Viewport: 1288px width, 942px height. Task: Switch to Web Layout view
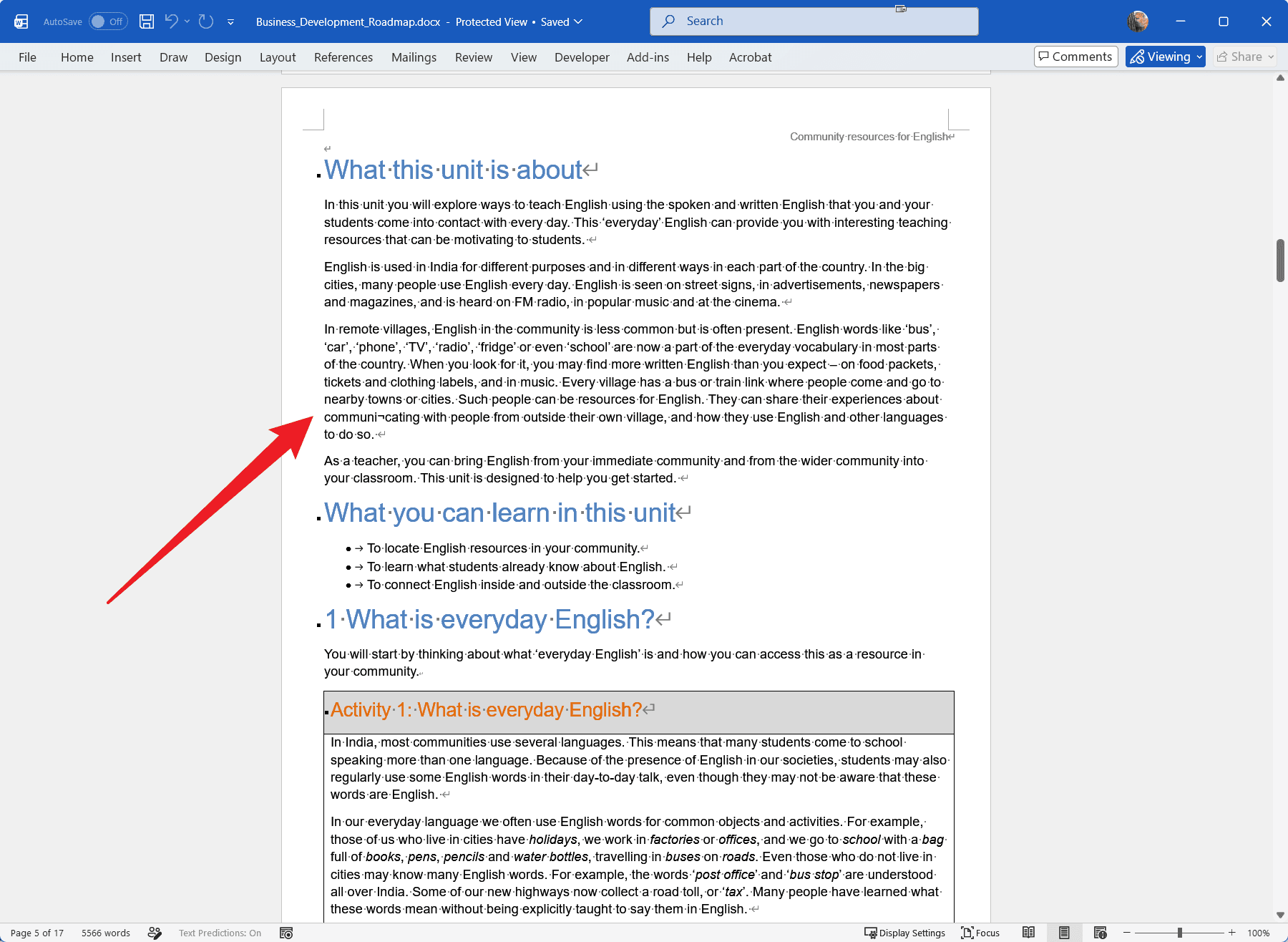pos(1100,933)
